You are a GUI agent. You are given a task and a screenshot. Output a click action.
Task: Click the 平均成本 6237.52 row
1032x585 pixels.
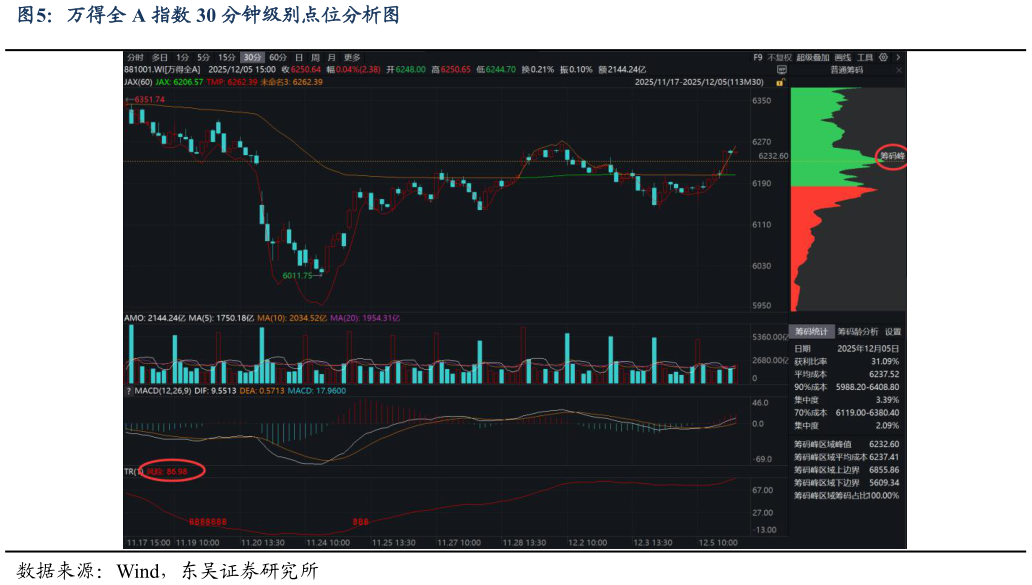coord(846,374)
